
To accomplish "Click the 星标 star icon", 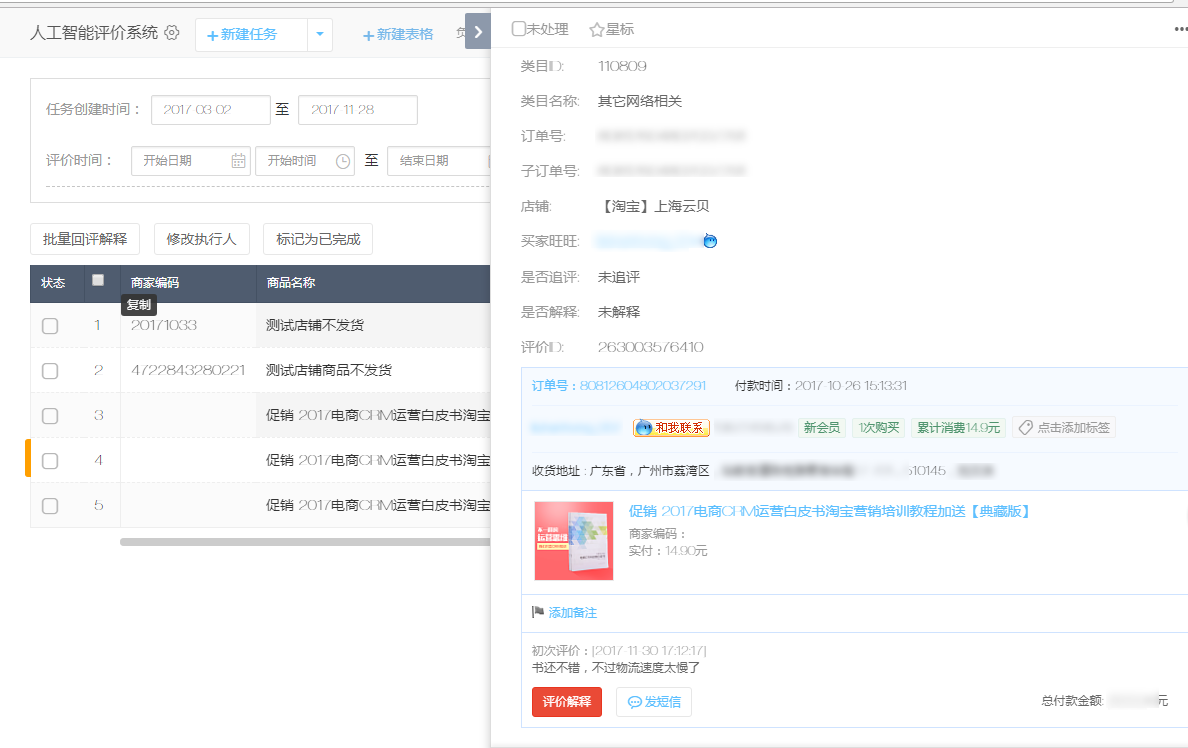I will pos(596,30).
